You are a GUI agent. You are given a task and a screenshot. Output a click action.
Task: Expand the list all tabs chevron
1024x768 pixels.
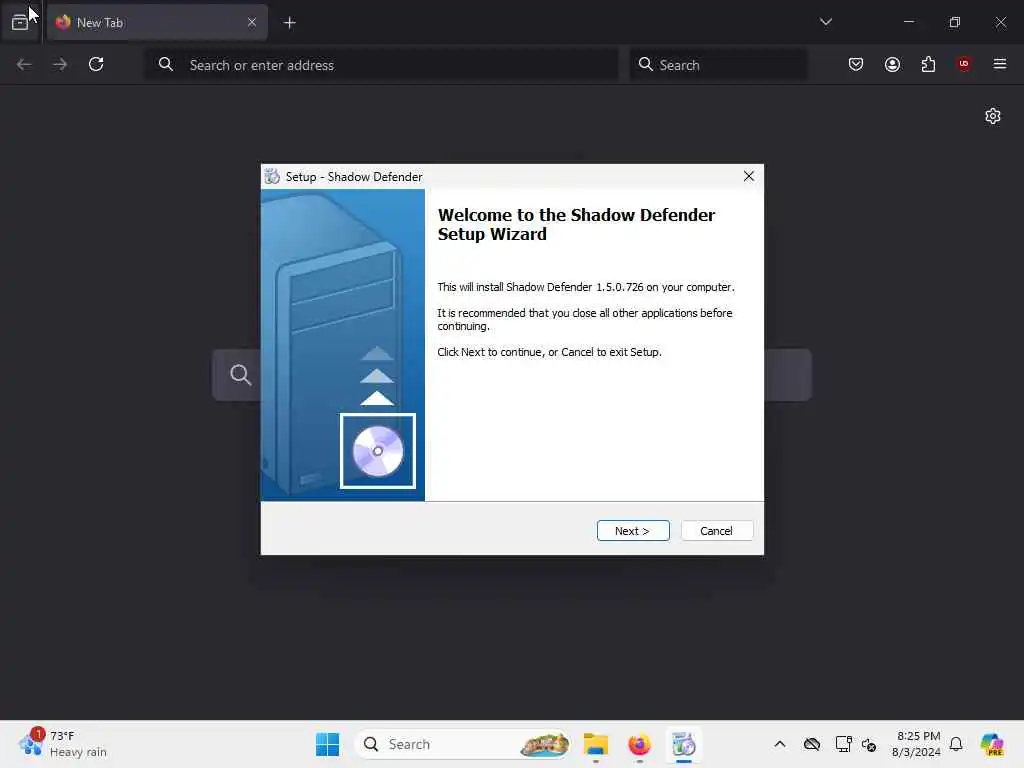[x=825, y=22]
